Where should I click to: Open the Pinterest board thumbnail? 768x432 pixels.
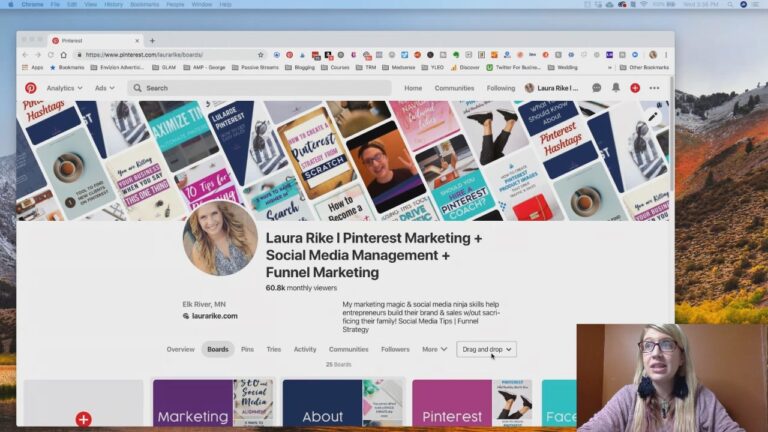[473, 403]
